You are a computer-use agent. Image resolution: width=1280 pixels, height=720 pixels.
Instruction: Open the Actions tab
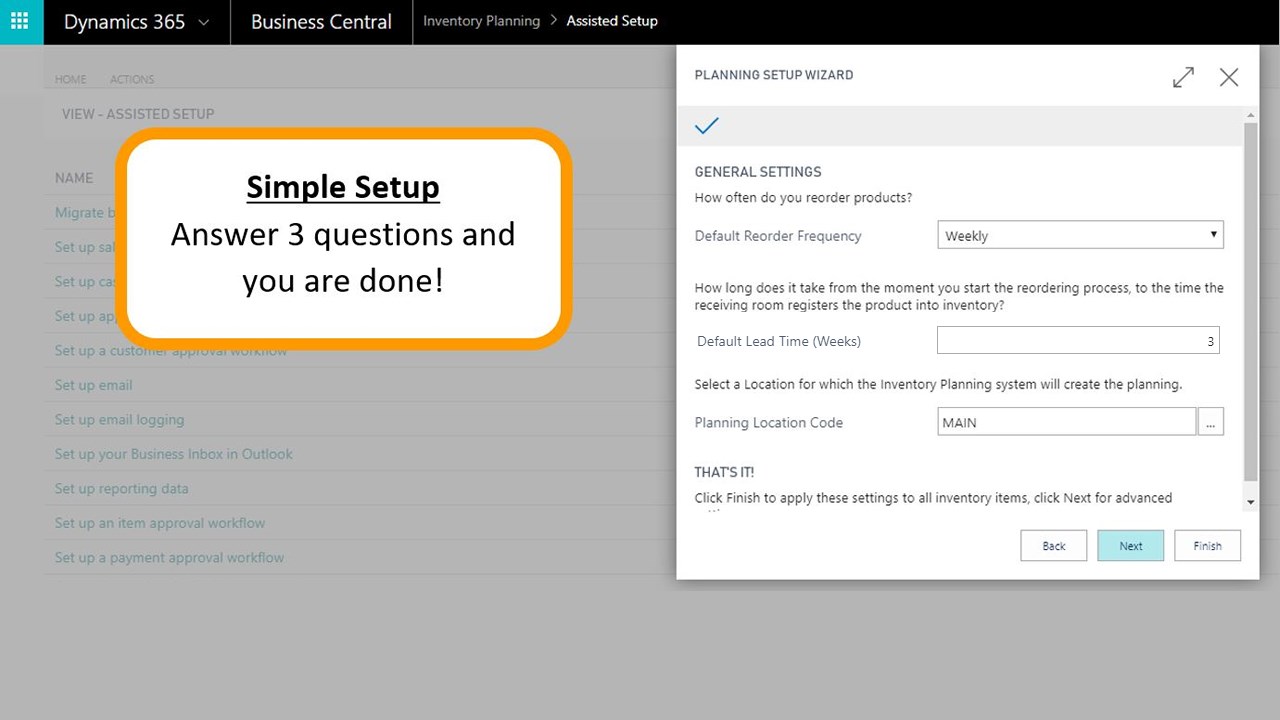point(132,79)
